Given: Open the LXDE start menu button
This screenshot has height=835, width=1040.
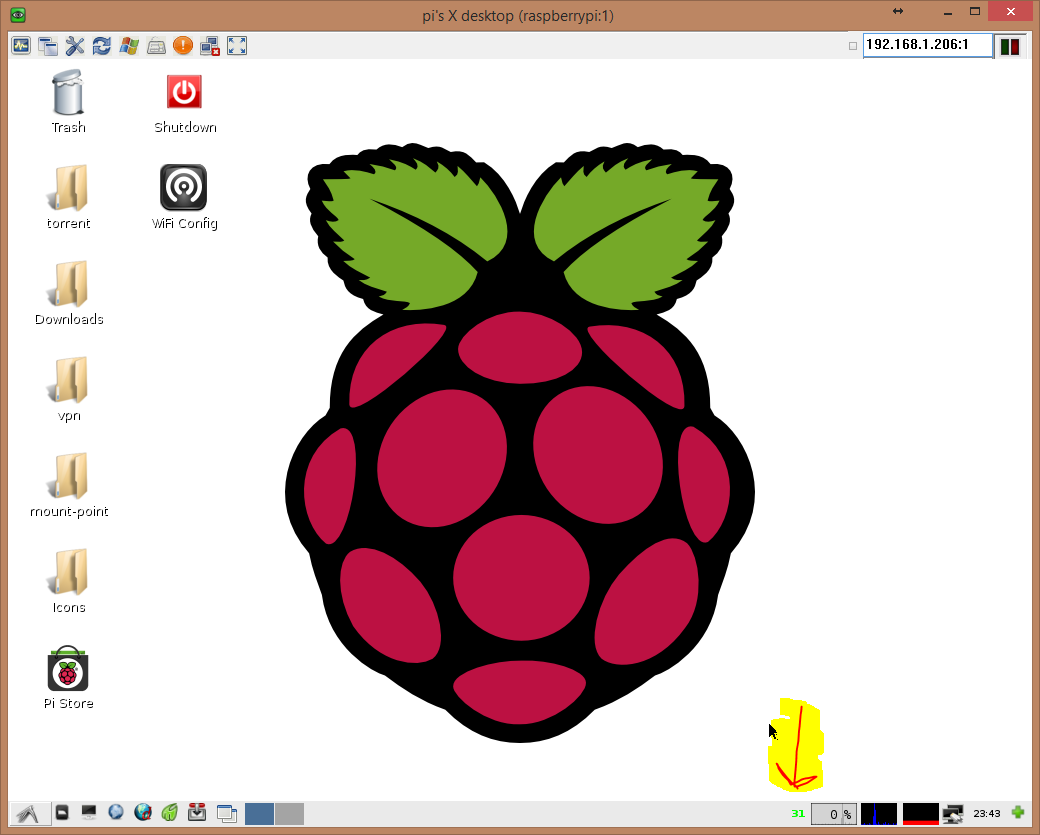Looking at the screenshot, I should pyautogui.click(x=29, y=813).
